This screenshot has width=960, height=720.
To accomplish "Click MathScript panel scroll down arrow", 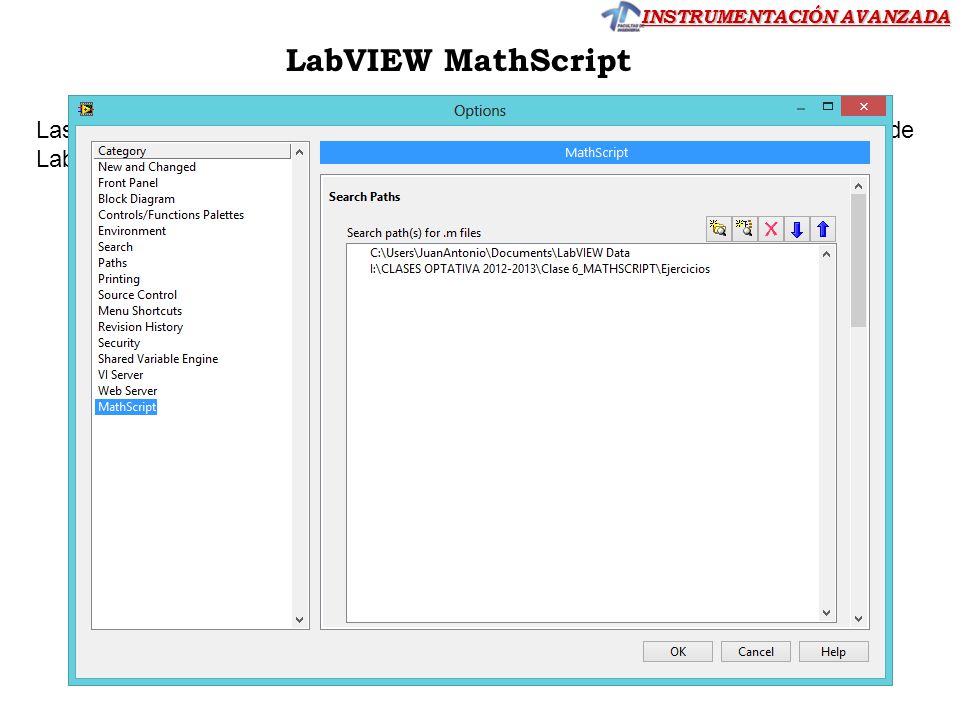I will (858, 618).
